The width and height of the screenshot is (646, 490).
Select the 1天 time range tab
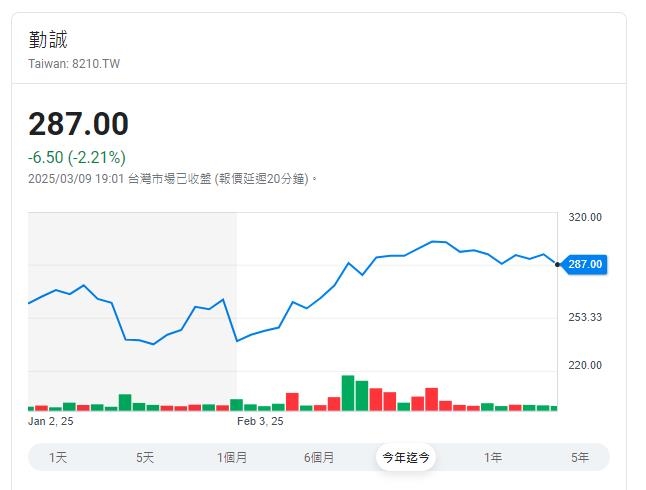[x=58, y=457]
